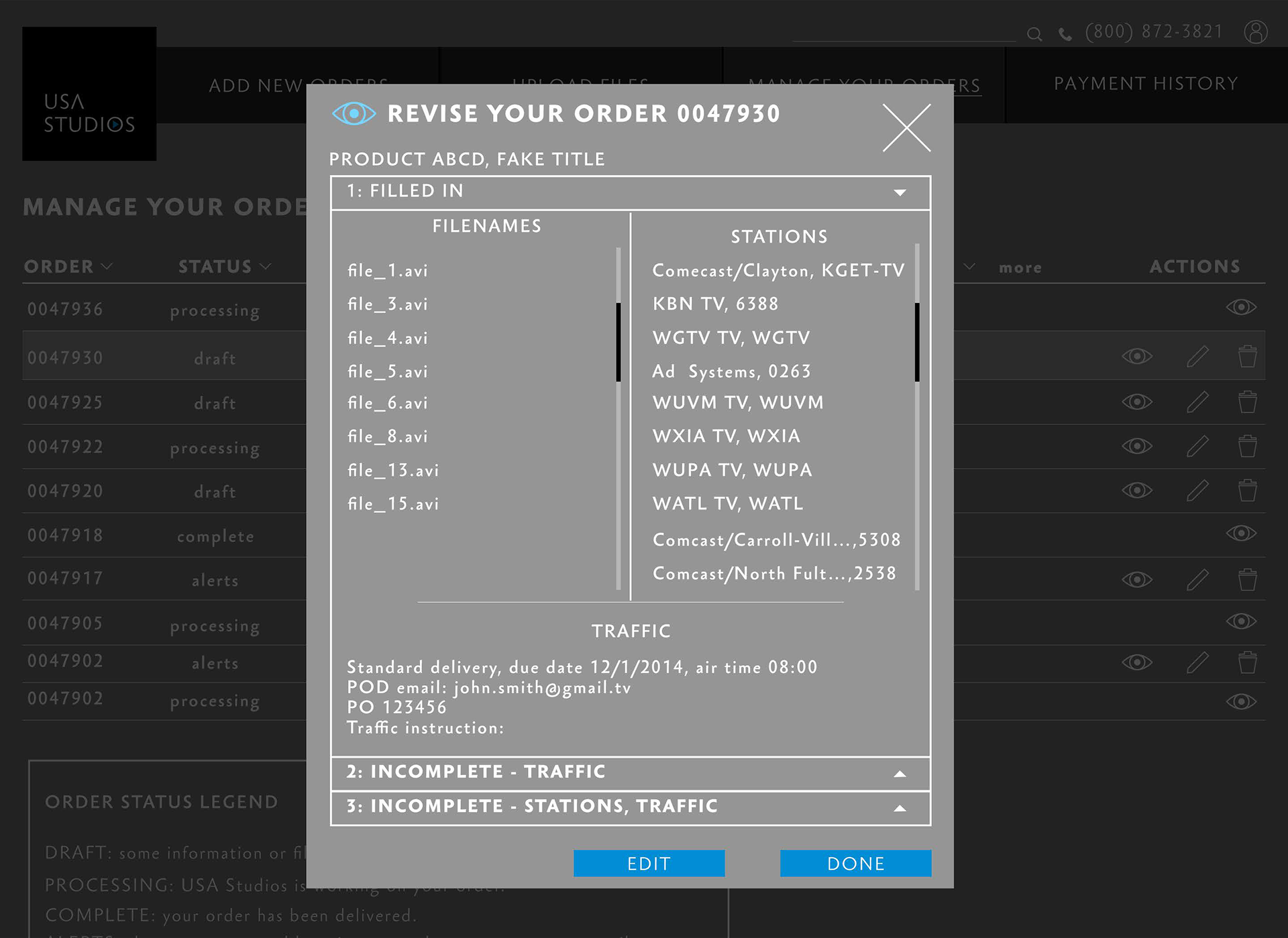Expand the '2: Incomplete - Traffic' section
The height and width of the screenshot is (938, 1288).
[900, 774]
